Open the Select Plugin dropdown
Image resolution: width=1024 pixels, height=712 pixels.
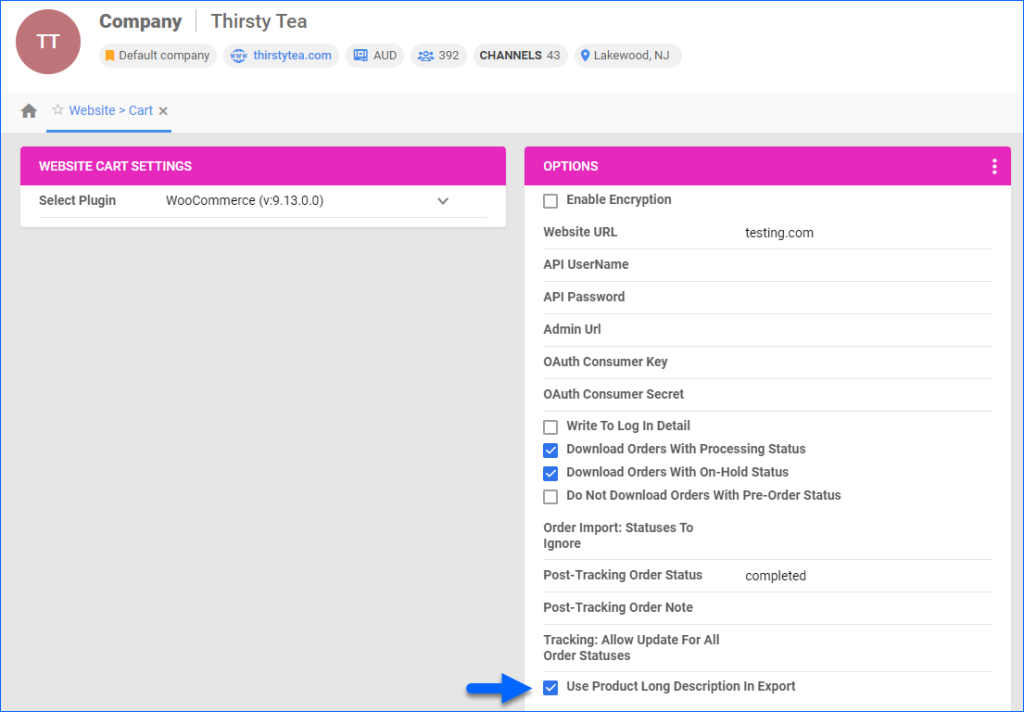(442, 200)
